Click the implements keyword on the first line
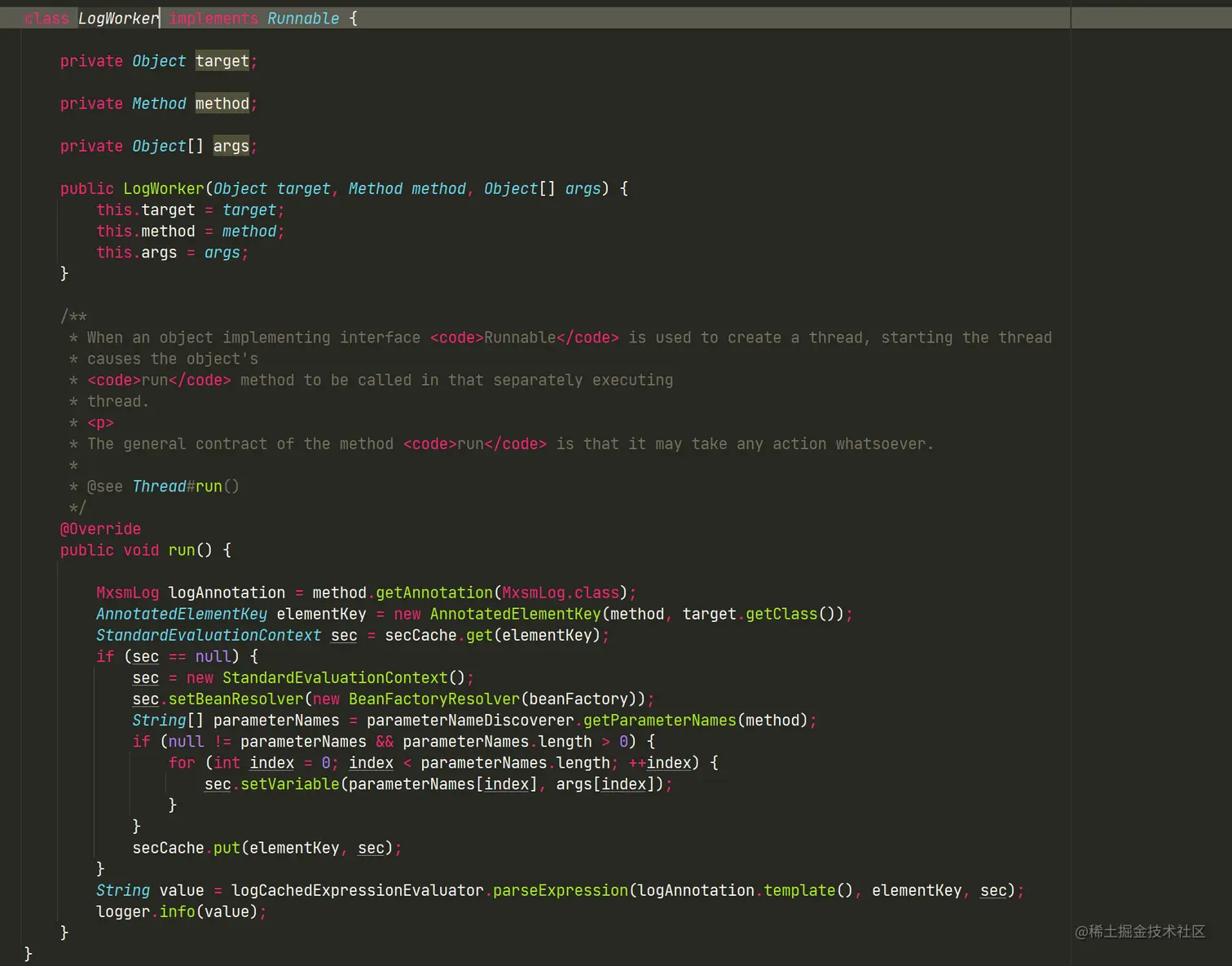1232x966 pixels. click(x=213, y=18)
